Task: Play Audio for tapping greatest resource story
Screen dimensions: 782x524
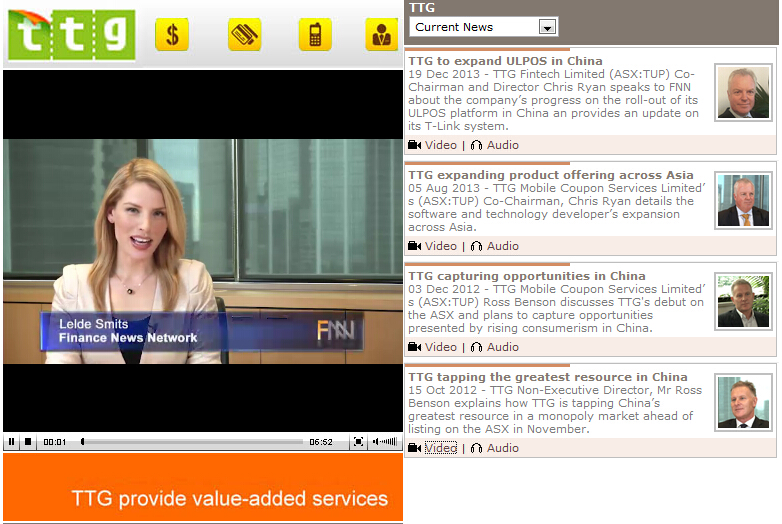Action: point(503,448)
